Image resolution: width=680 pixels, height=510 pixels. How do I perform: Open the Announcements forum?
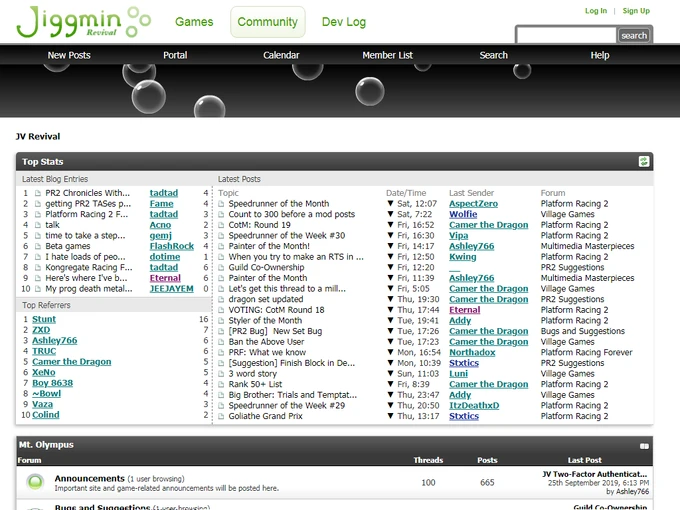coord(89,478)
